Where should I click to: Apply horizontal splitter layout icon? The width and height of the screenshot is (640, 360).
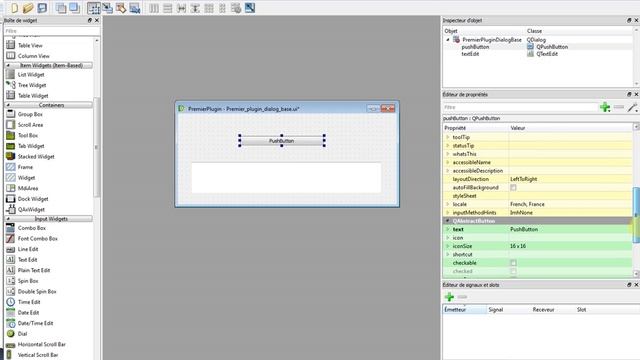coord(181,8)
